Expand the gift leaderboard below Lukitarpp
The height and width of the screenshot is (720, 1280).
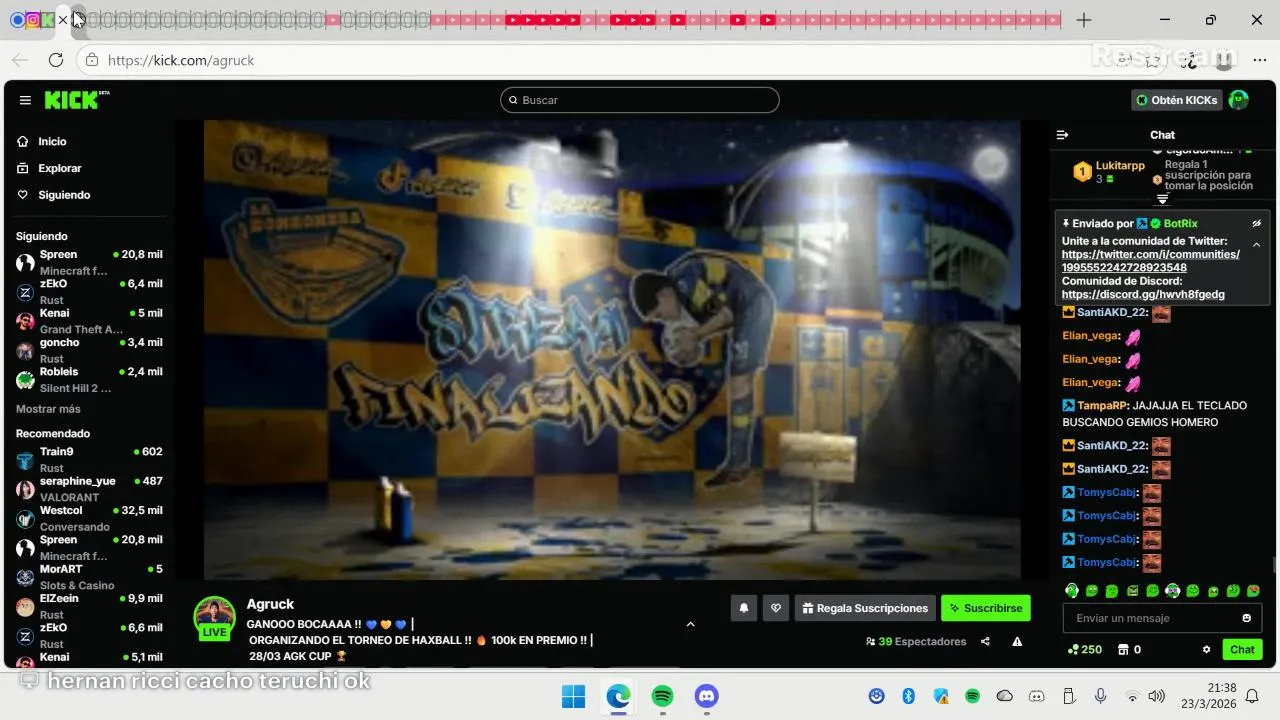coord(1162,199)
